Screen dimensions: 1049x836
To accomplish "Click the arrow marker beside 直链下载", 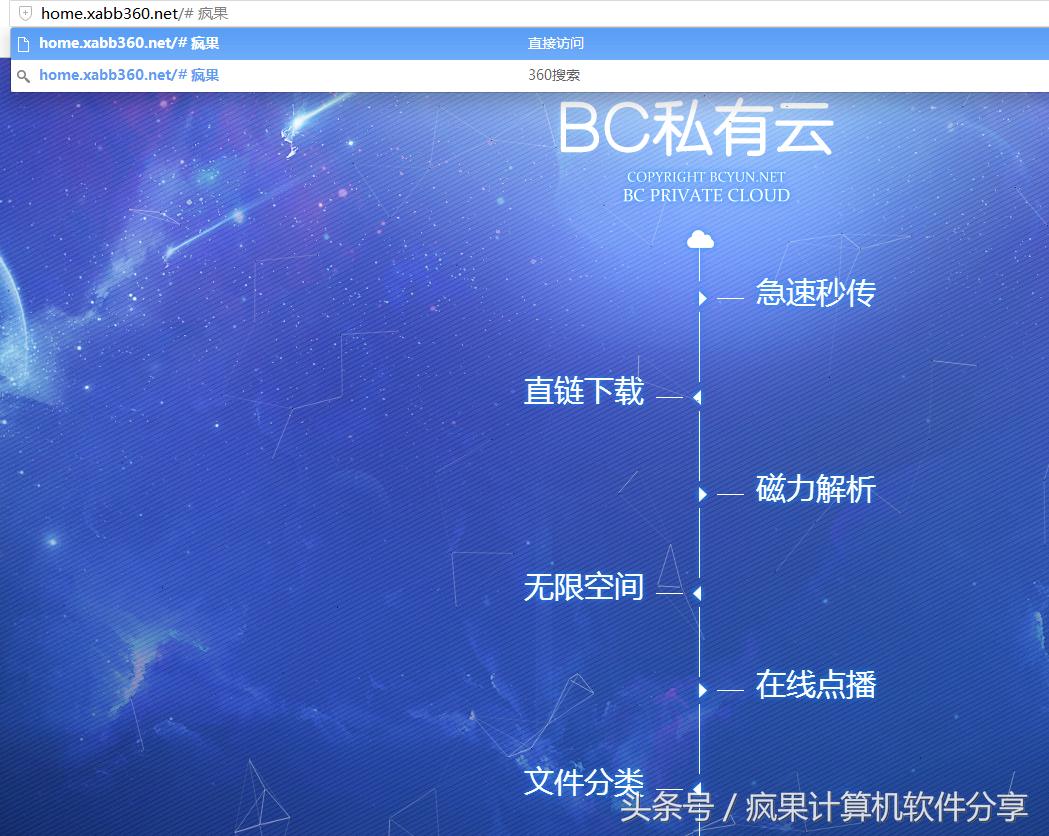I will click(x=695, y=396).
